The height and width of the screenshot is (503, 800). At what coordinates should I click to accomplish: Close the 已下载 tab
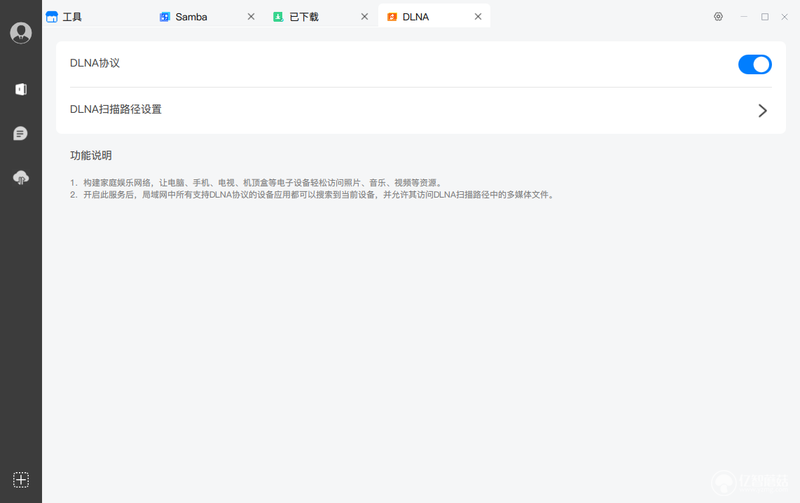tap(364, 17)
